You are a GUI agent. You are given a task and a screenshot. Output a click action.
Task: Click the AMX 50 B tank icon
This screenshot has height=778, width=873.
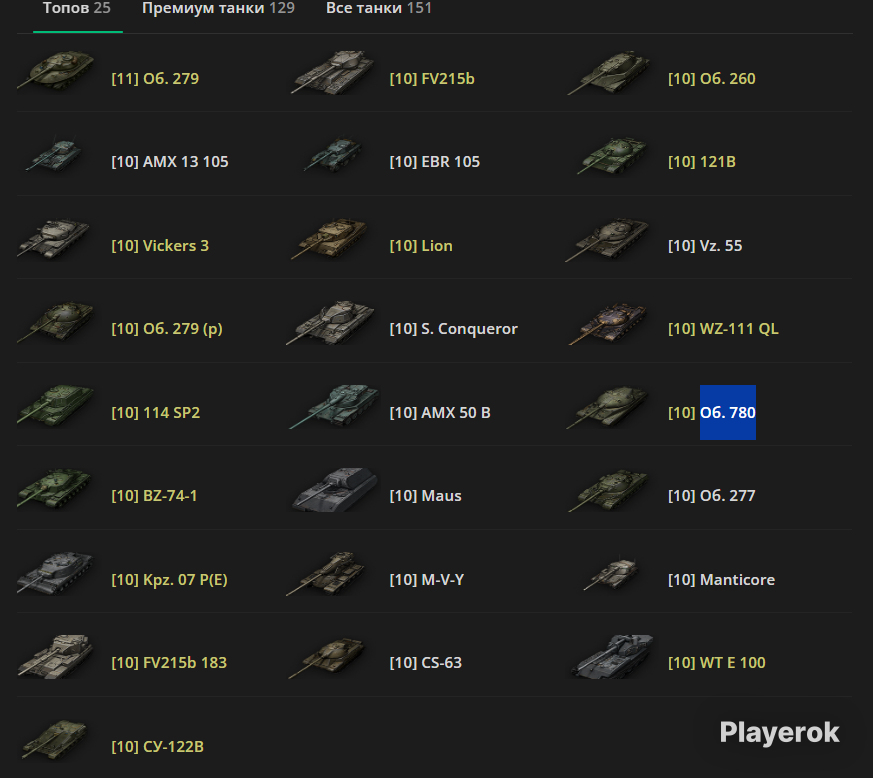coord(334,407)
